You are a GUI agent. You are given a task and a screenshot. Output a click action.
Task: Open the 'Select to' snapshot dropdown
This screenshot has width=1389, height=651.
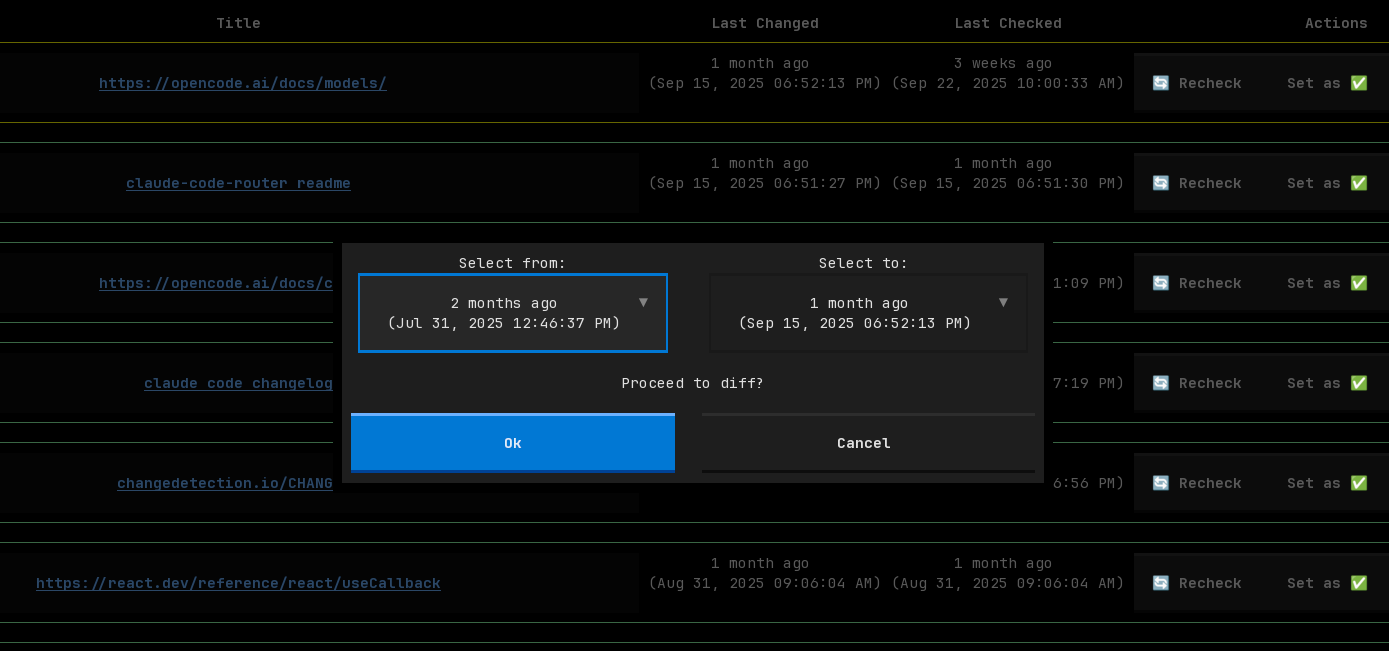(868, 313)
